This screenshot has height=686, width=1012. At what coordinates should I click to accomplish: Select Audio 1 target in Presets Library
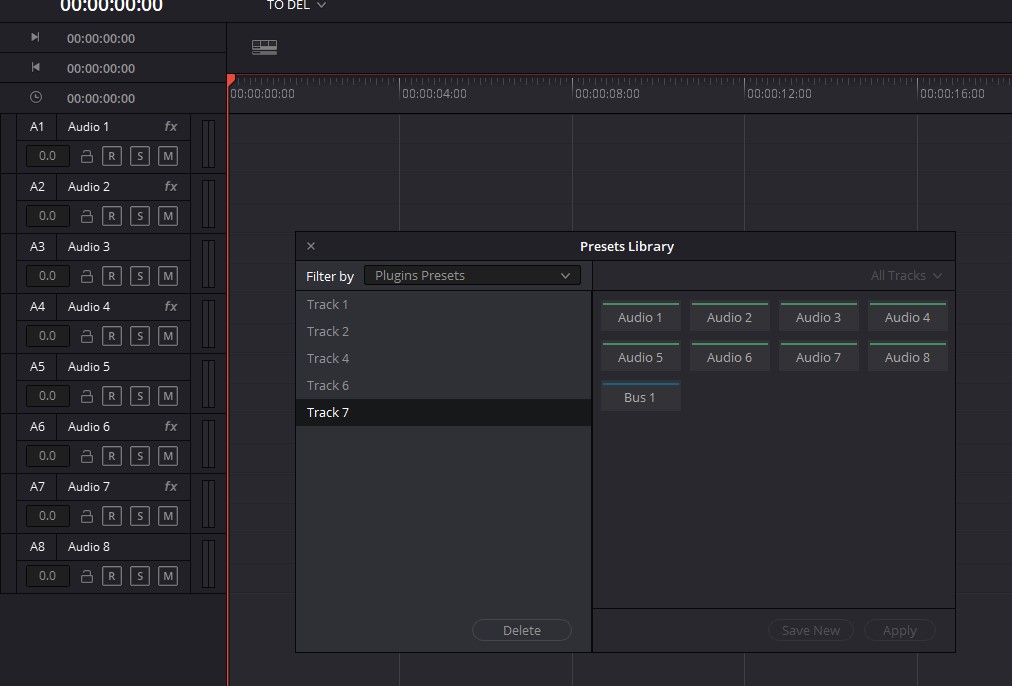[640, 317]
